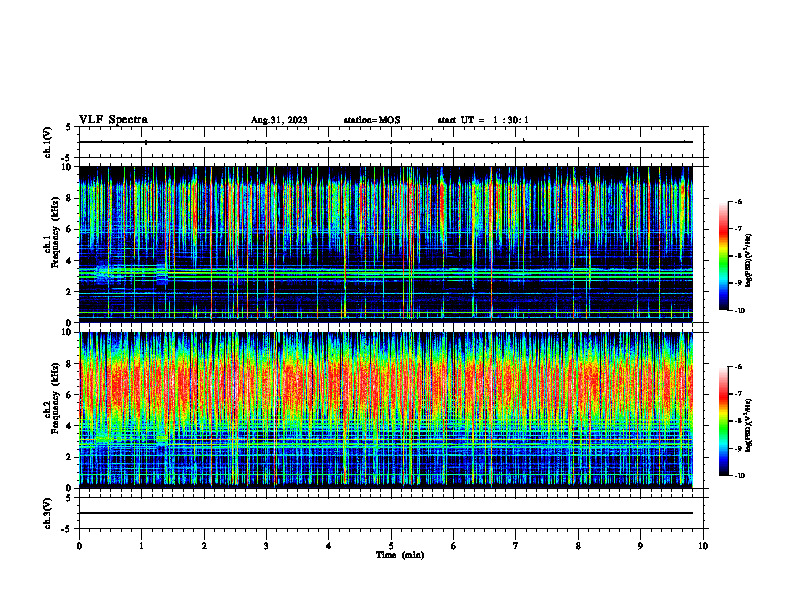Click the ch.2 color bar "-6" label

point(738,367)
